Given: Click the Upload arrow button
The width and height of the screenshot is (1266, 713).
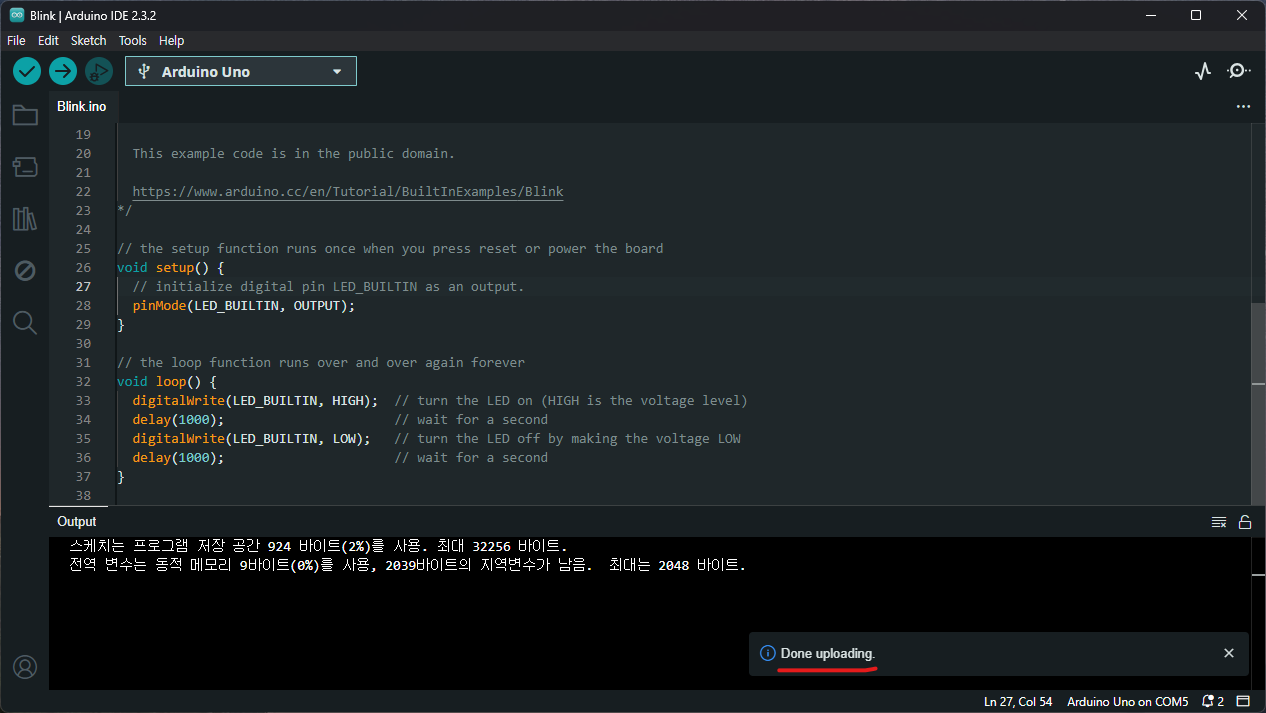Looking at the screenshot, I should tap(63, 71).
